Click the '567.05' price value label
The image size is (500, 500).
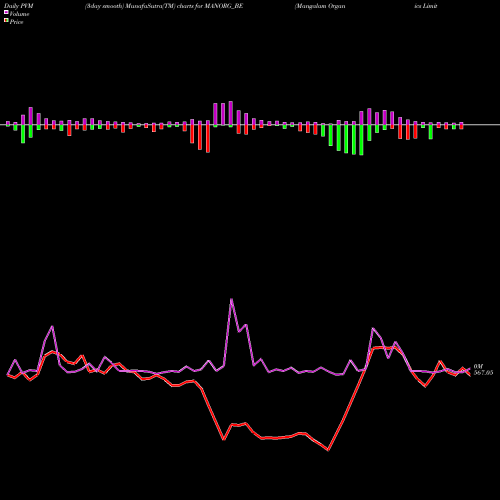pos(483,373)
